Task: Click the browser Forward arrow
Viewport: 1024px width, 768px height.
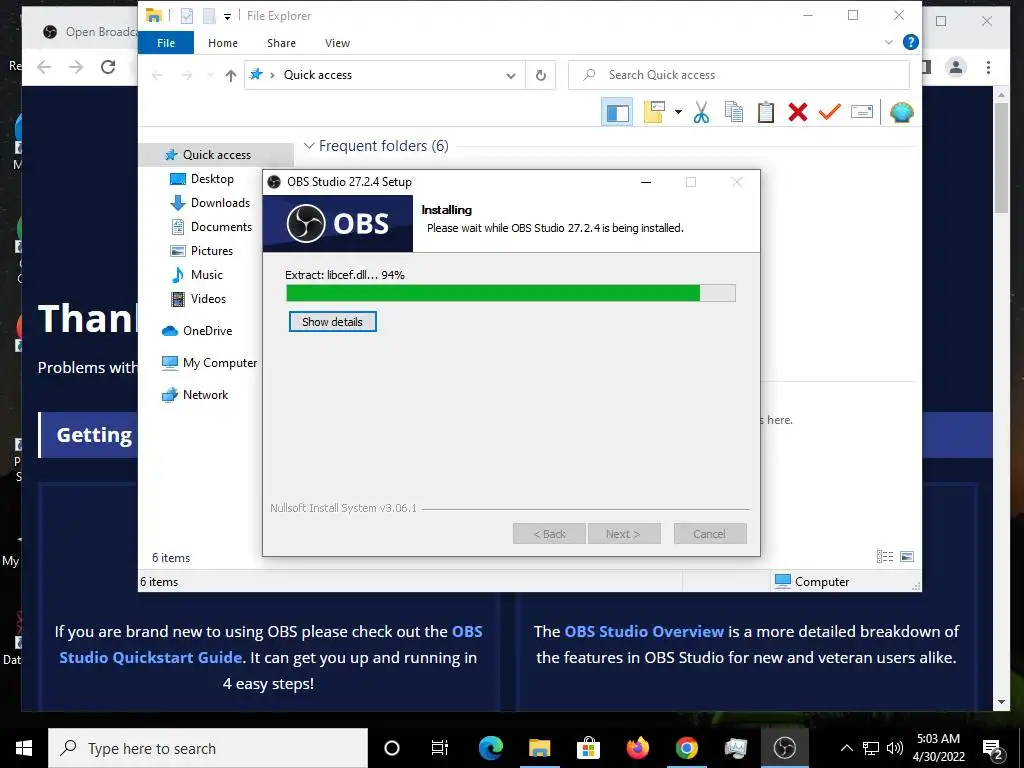Action: (76, 67)
